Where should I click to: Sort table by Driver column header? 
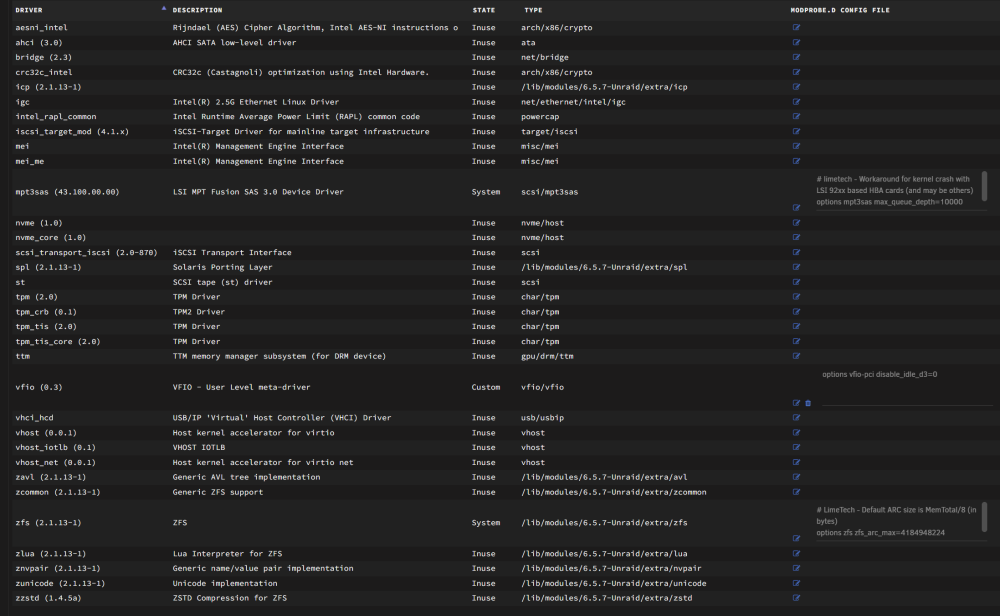coord(29,10)
